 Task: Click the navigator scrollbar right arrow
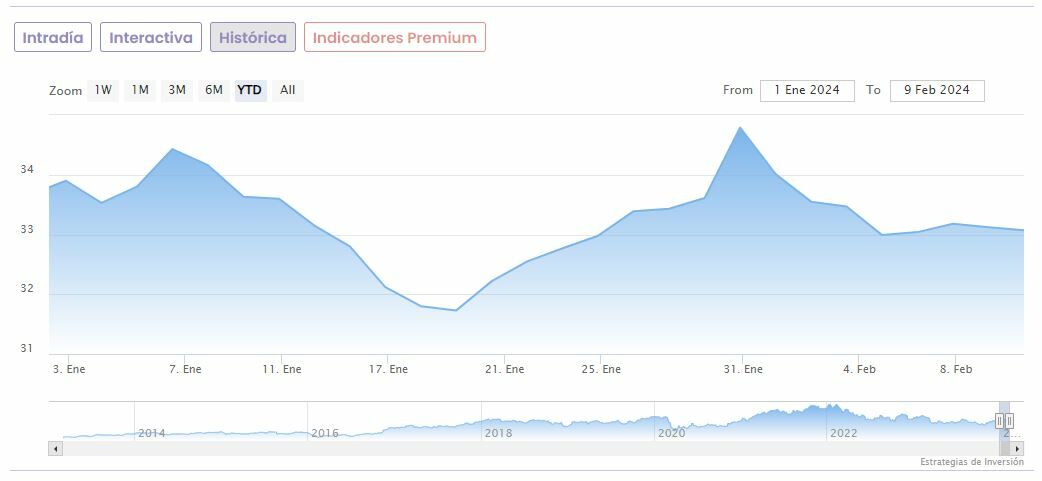tap(1018, 449)
